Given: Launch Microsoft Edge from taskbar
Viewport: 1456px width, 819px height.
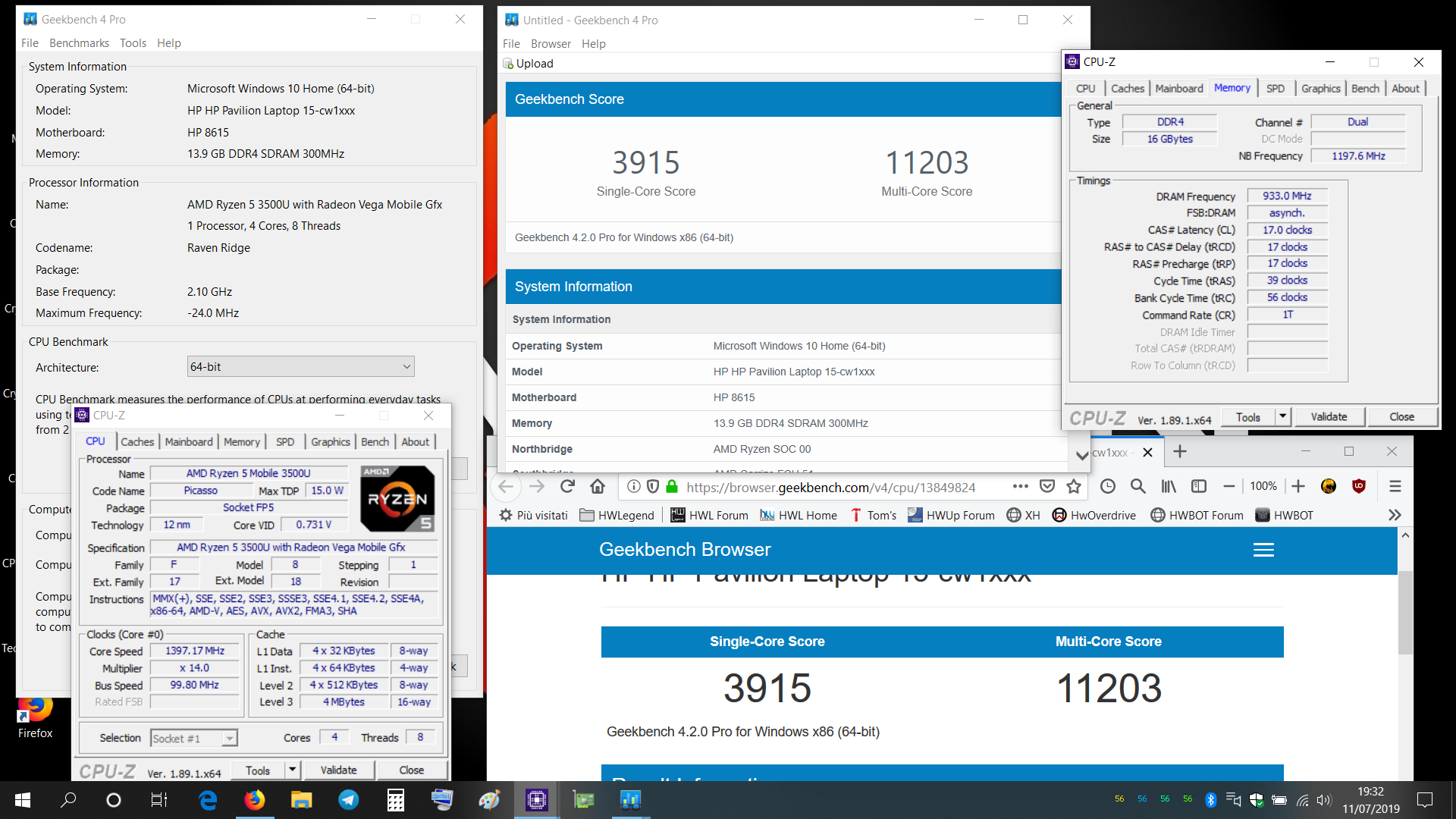Looking at the screenshot, I should [x=208, y=800].
